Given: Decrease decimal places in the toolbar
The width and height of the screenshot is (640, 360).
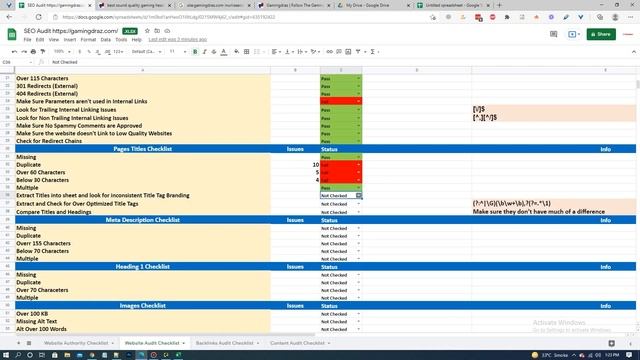Looking at the screenshot, I should [x=98, y=52].
